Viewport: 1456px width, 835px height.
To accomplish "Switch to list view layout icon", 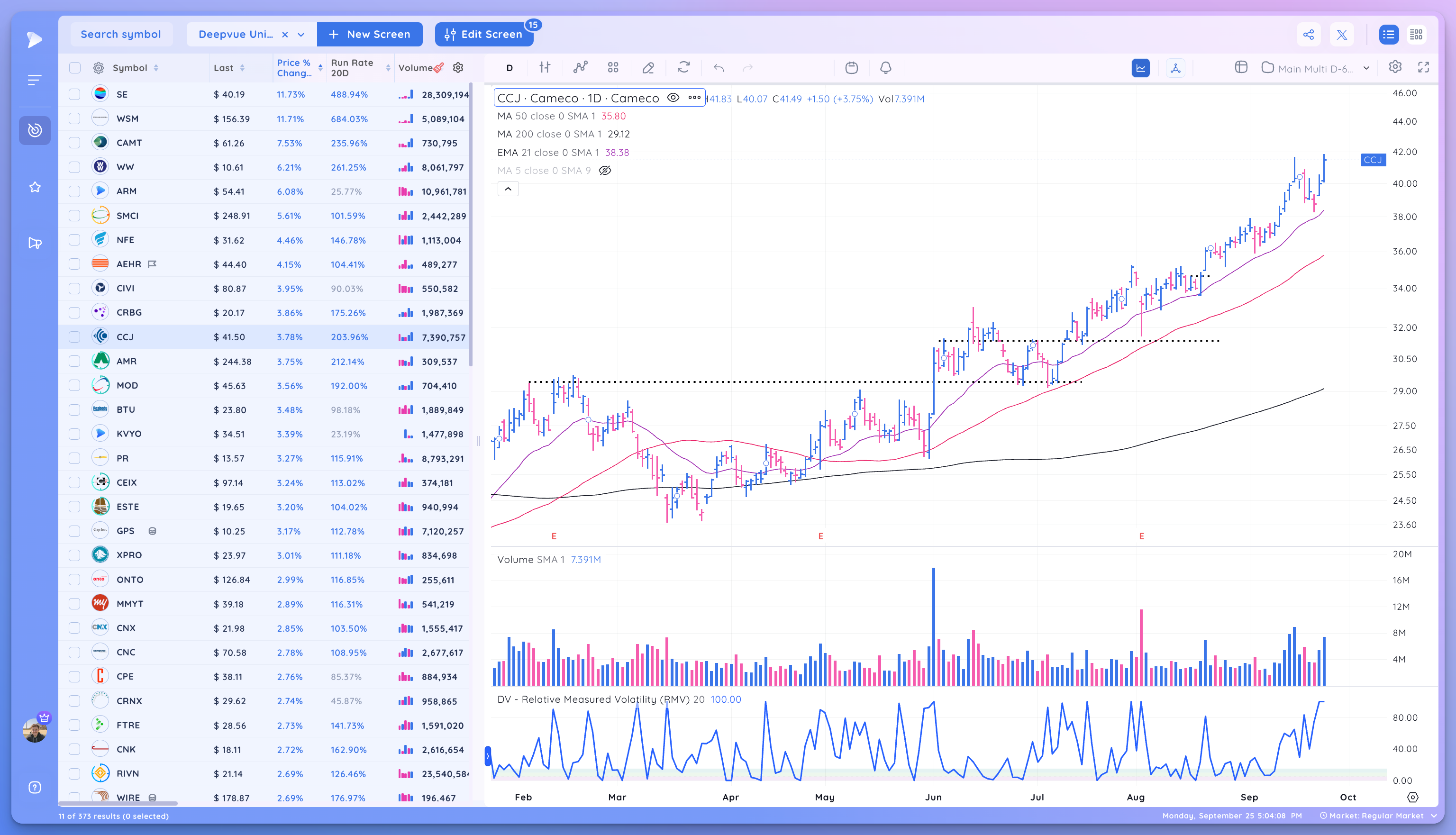I will point(1388,35).
